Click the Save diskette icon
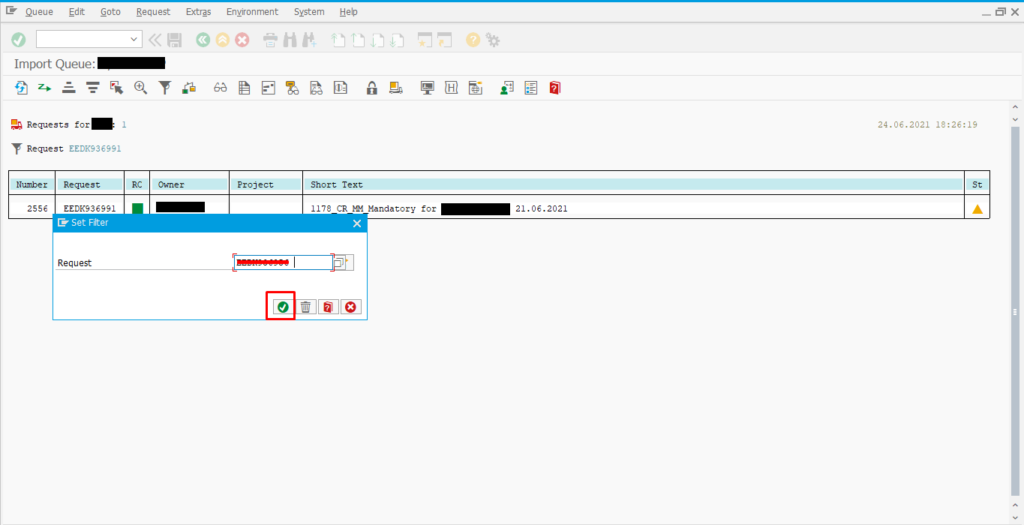Viewport: 1024px width, 525px height. (174, 40)
